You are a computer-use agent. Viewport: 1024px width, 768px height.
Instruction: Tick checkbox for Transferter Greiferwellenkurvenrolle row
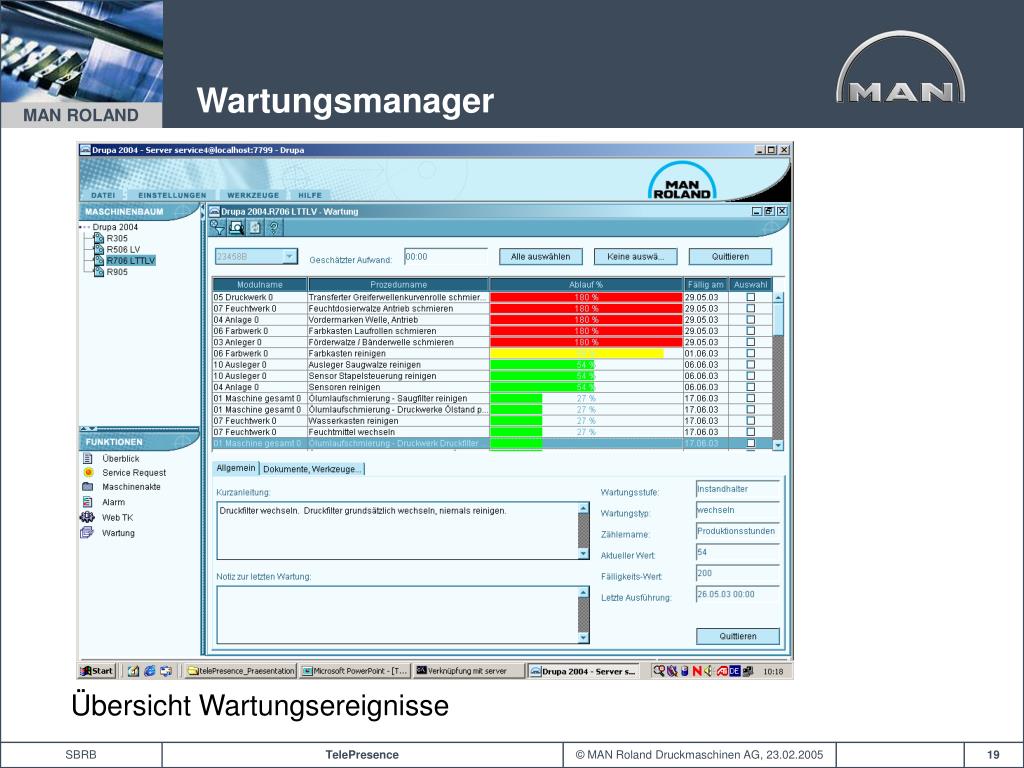coord(750,297)
